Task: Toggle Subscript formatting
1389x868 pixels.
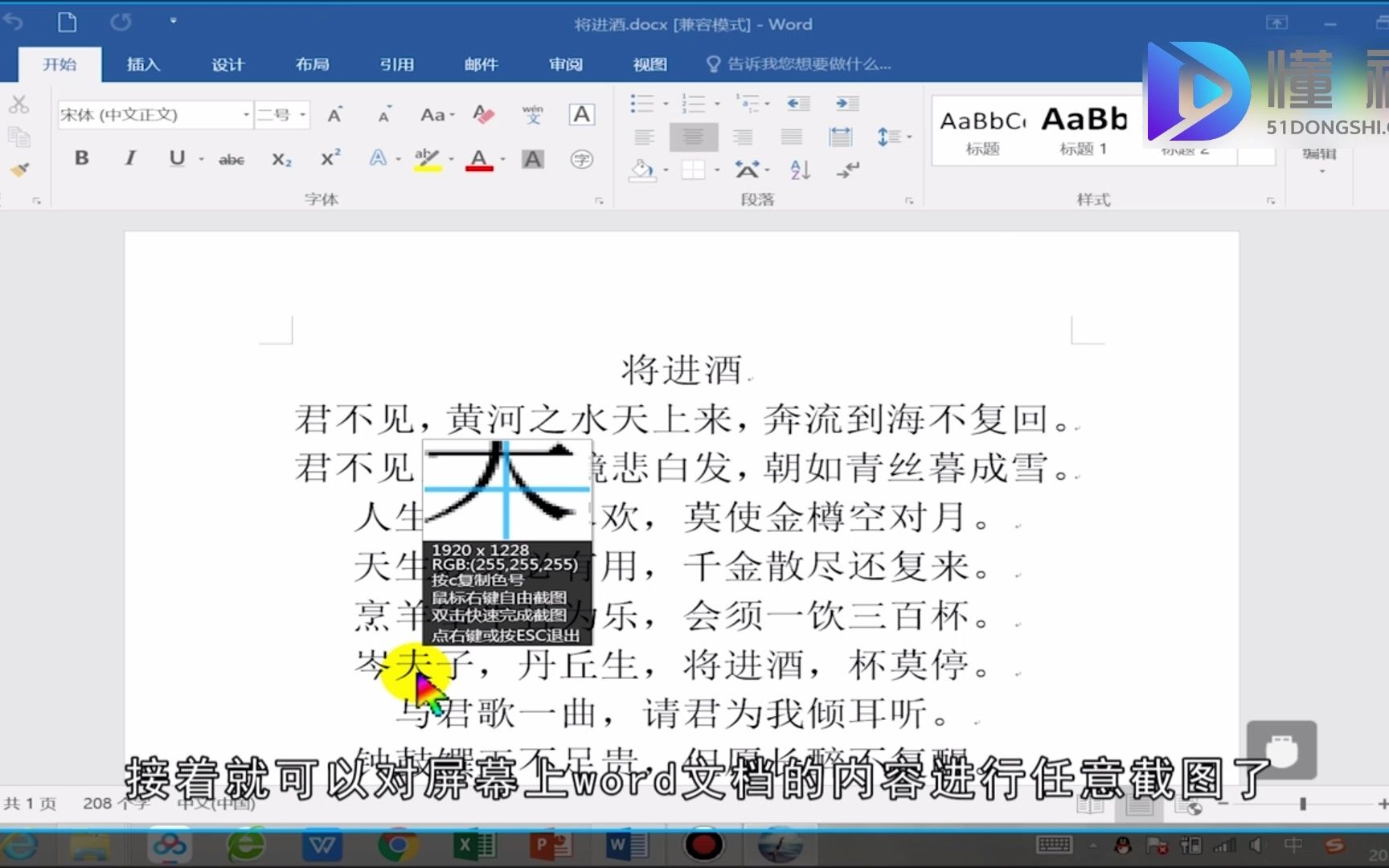Action: (281, 159)
